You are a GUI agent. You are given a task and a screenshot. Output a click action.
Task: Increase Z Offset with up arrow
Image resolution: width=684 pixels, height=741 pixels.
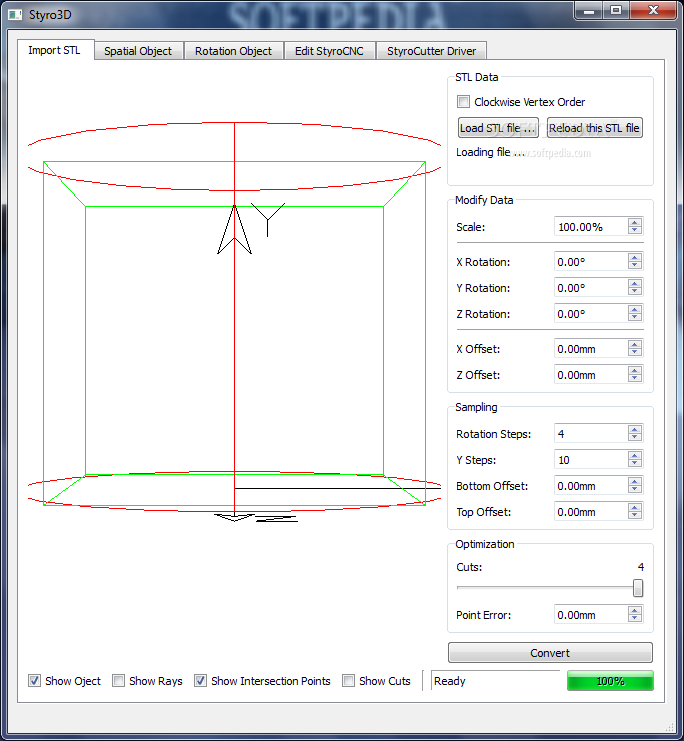pyautogui.click(x=635, y=370)
